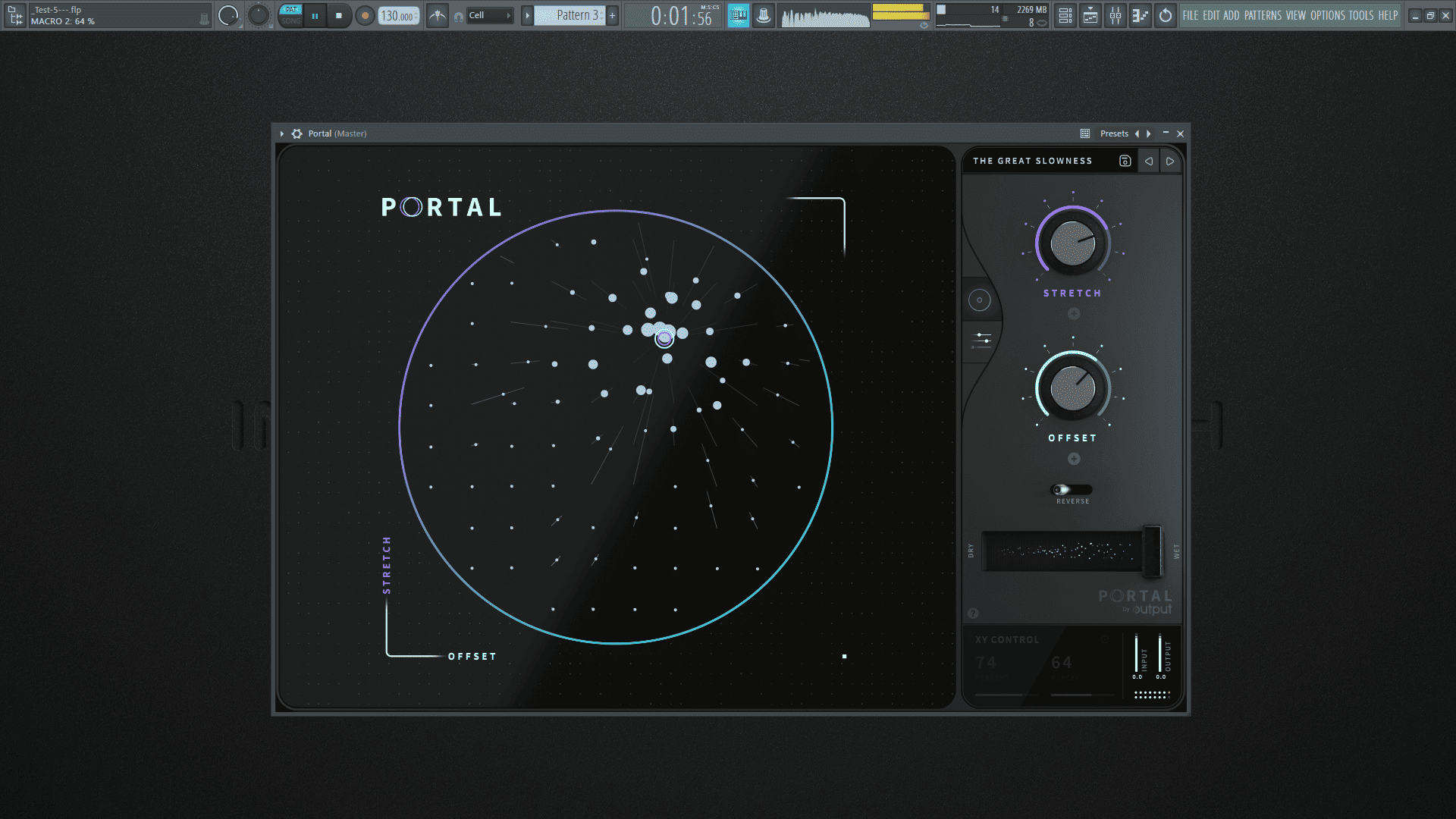1456x819 pixels.
Task: Open THE GREAT SLOWNESS preset browser
Action: click(1033, 161)
